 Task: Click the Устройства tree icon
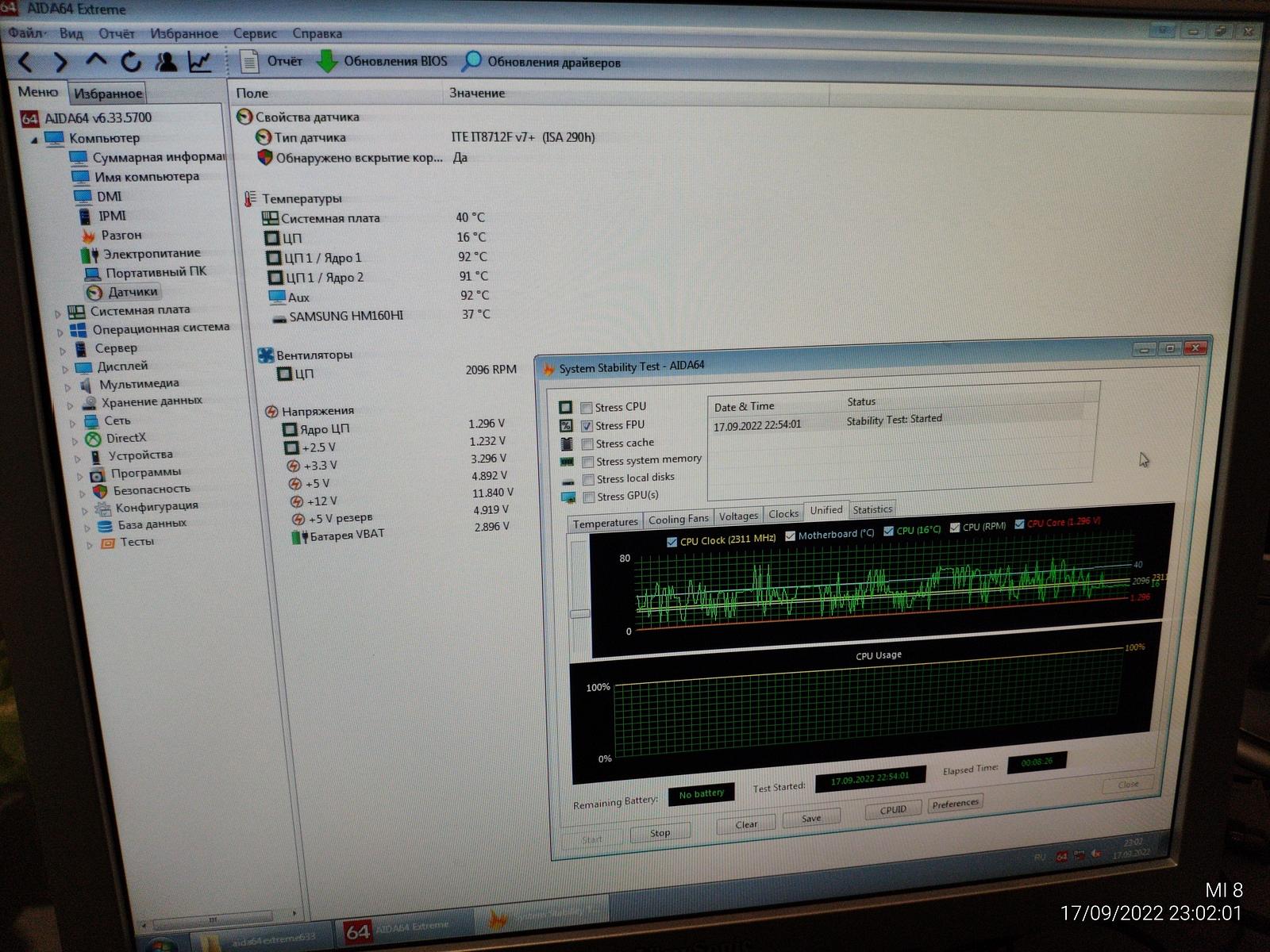[96, 457]
